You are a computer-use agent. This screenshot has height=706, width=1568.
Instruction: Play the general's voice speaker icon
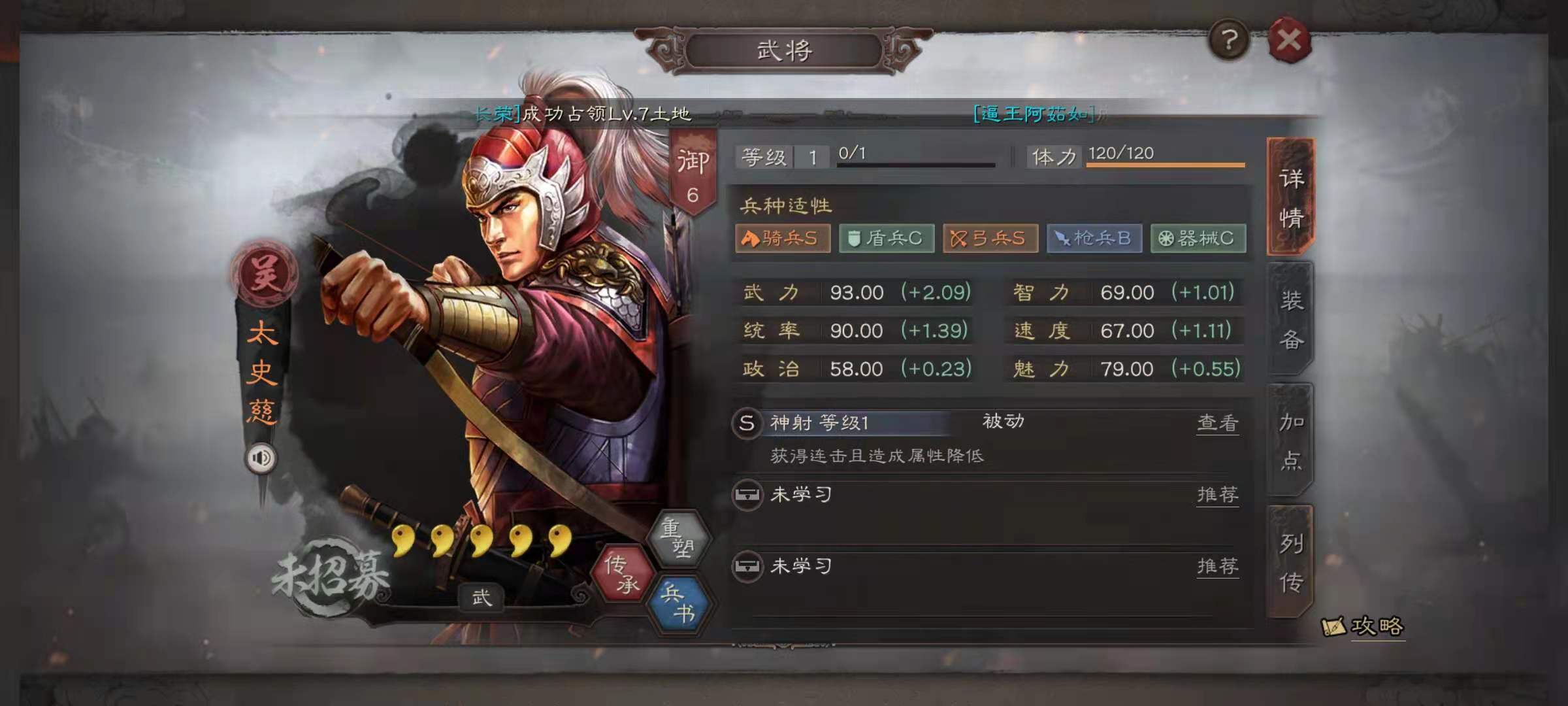click(261, 458)
